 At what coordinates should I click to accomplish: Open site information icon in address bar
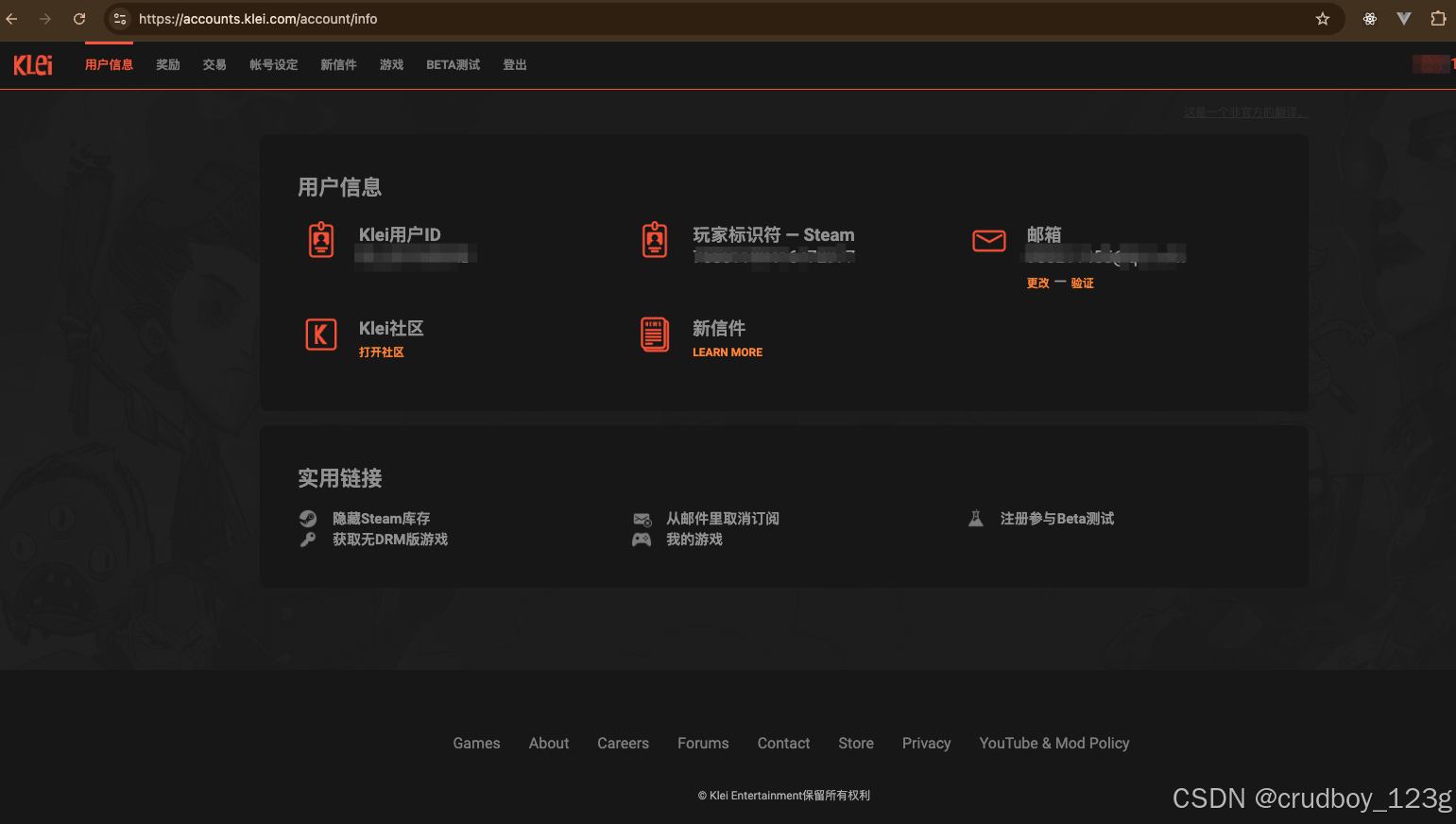tap(120, 19)
